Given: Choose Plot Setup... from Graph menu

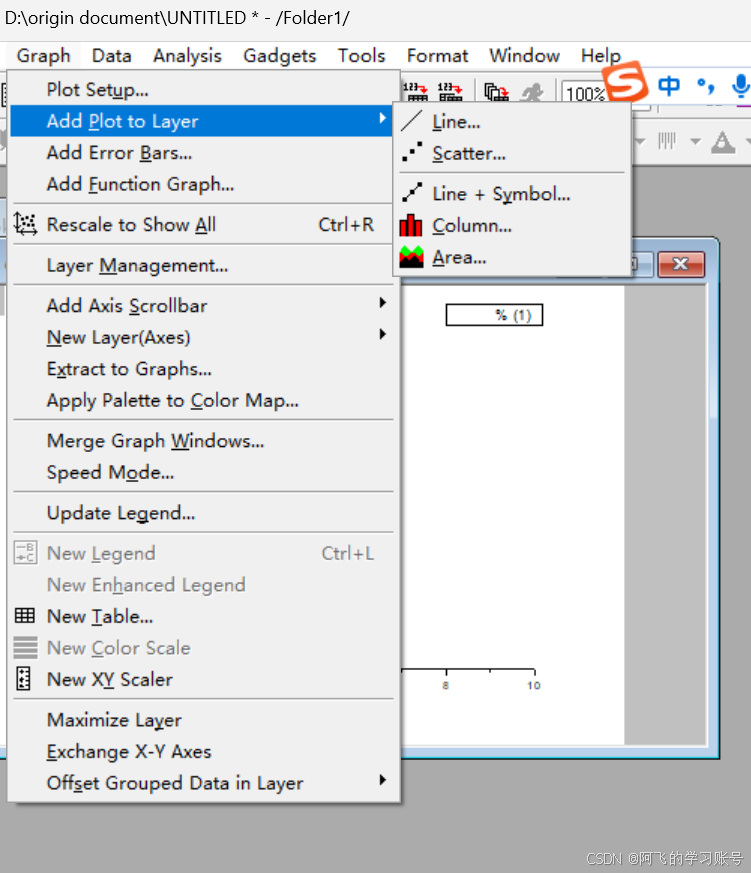Looking at the screenshot, I should 201,90.
